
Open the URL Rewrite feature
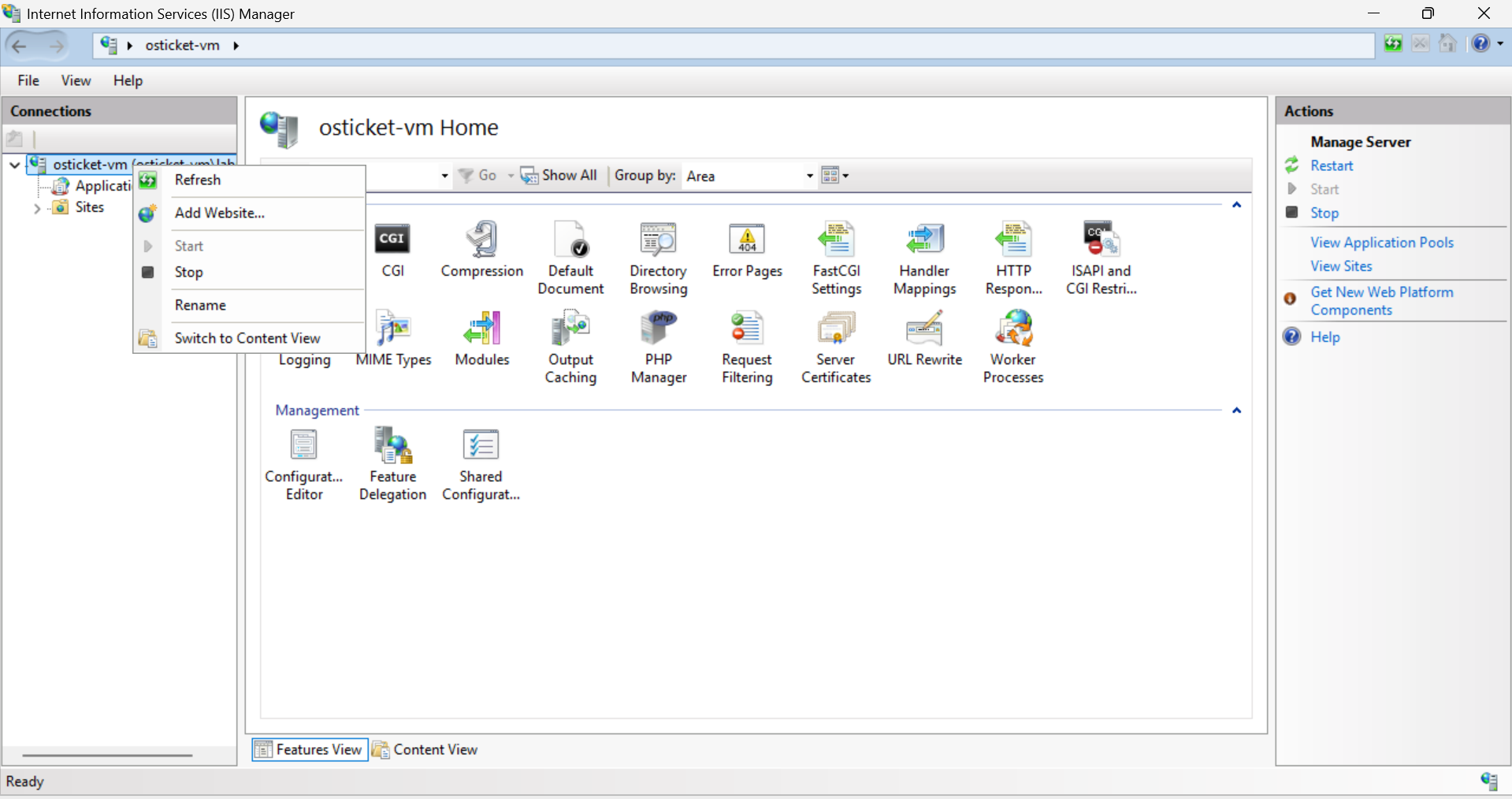[x=924, y=339]
